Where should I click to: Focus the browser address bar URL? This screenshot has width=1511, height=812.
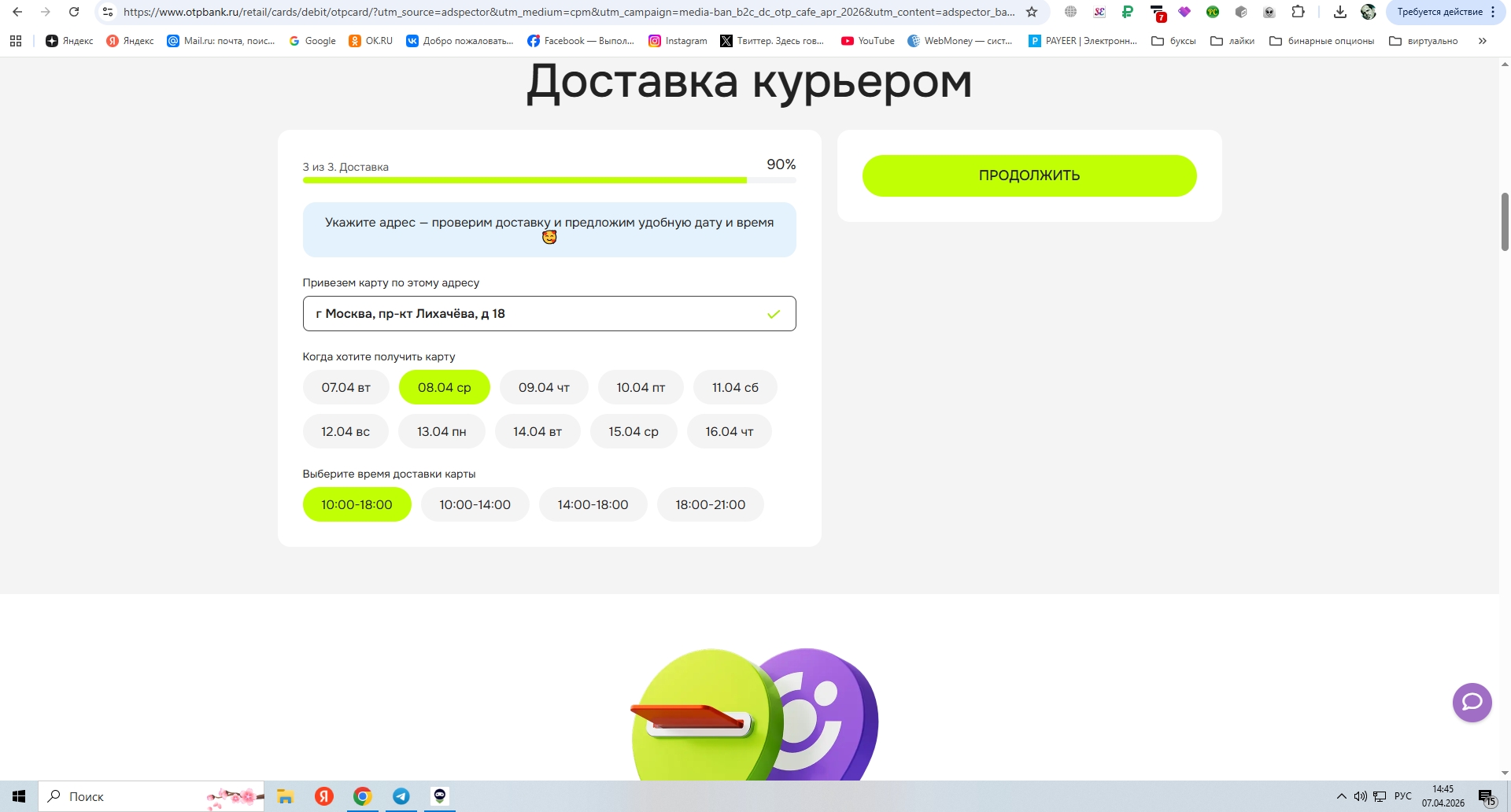[569, 12]
